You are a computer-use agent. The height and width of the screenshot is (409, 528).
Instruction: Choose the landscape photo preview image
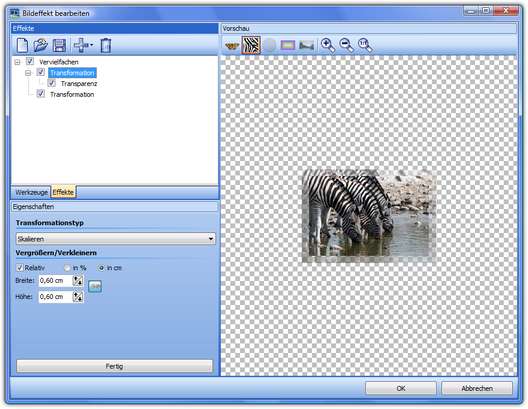click(x=306, y=45)
